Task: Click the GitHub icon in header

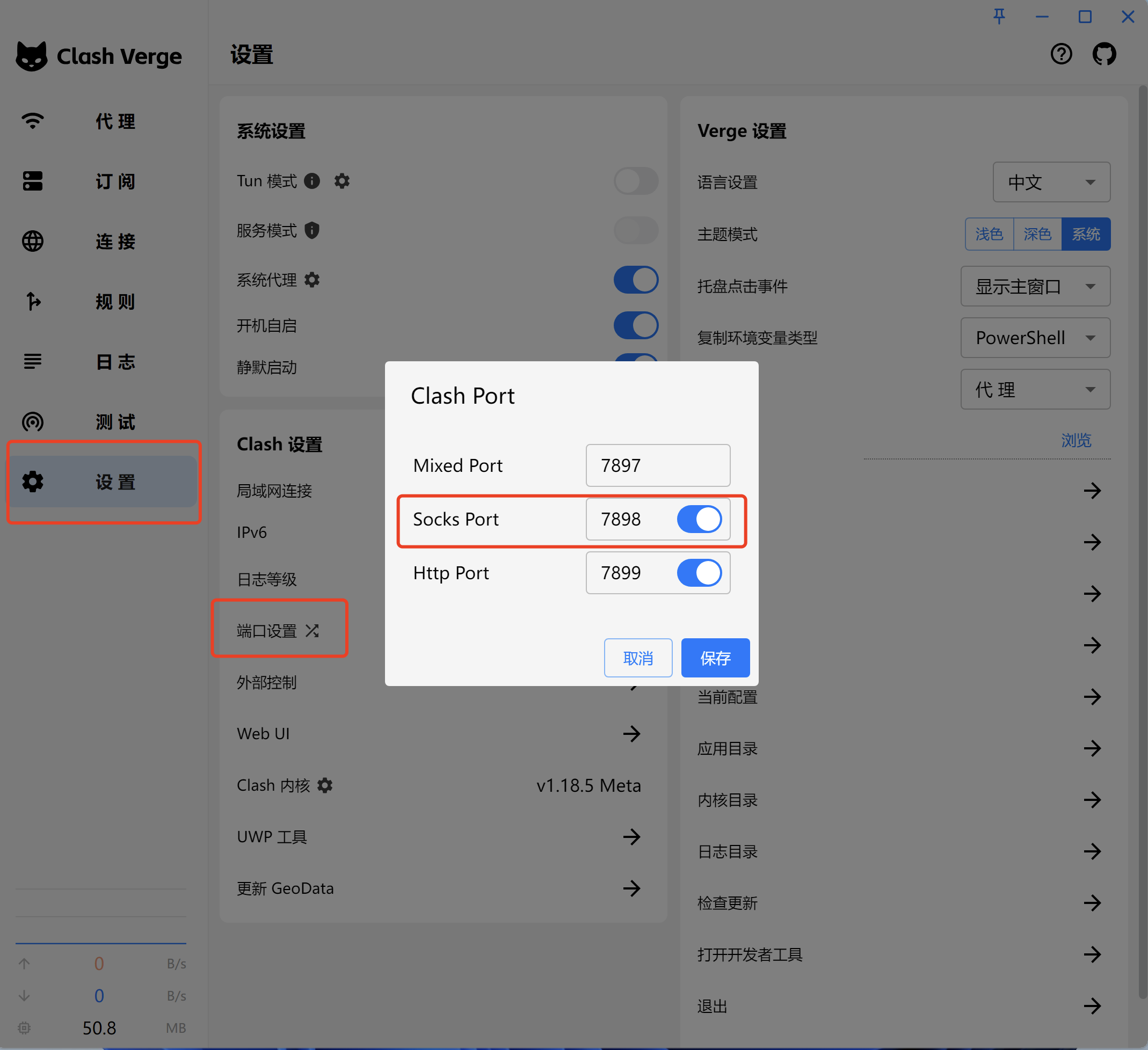Action: [x=1103, y=54]
